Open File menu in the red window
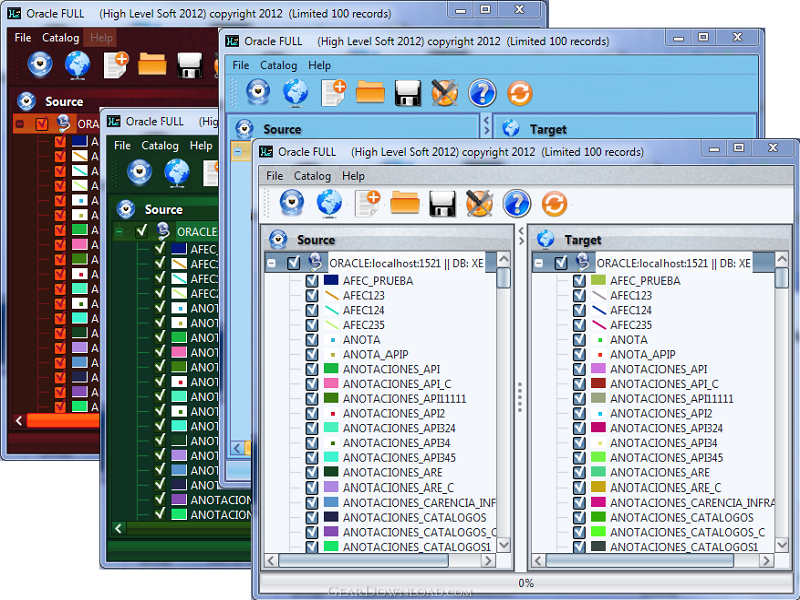The width and height of the screenshot is (800, 600). 23,38
